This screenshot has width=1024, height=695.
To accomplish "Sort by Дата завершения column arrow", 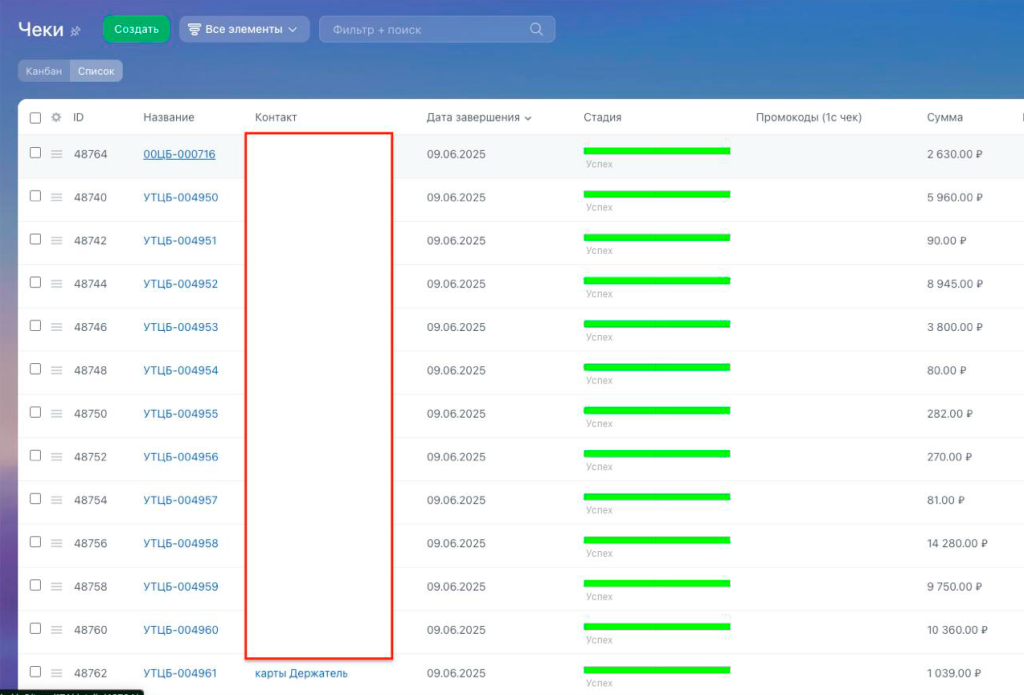I will click(x=528, y=118).
